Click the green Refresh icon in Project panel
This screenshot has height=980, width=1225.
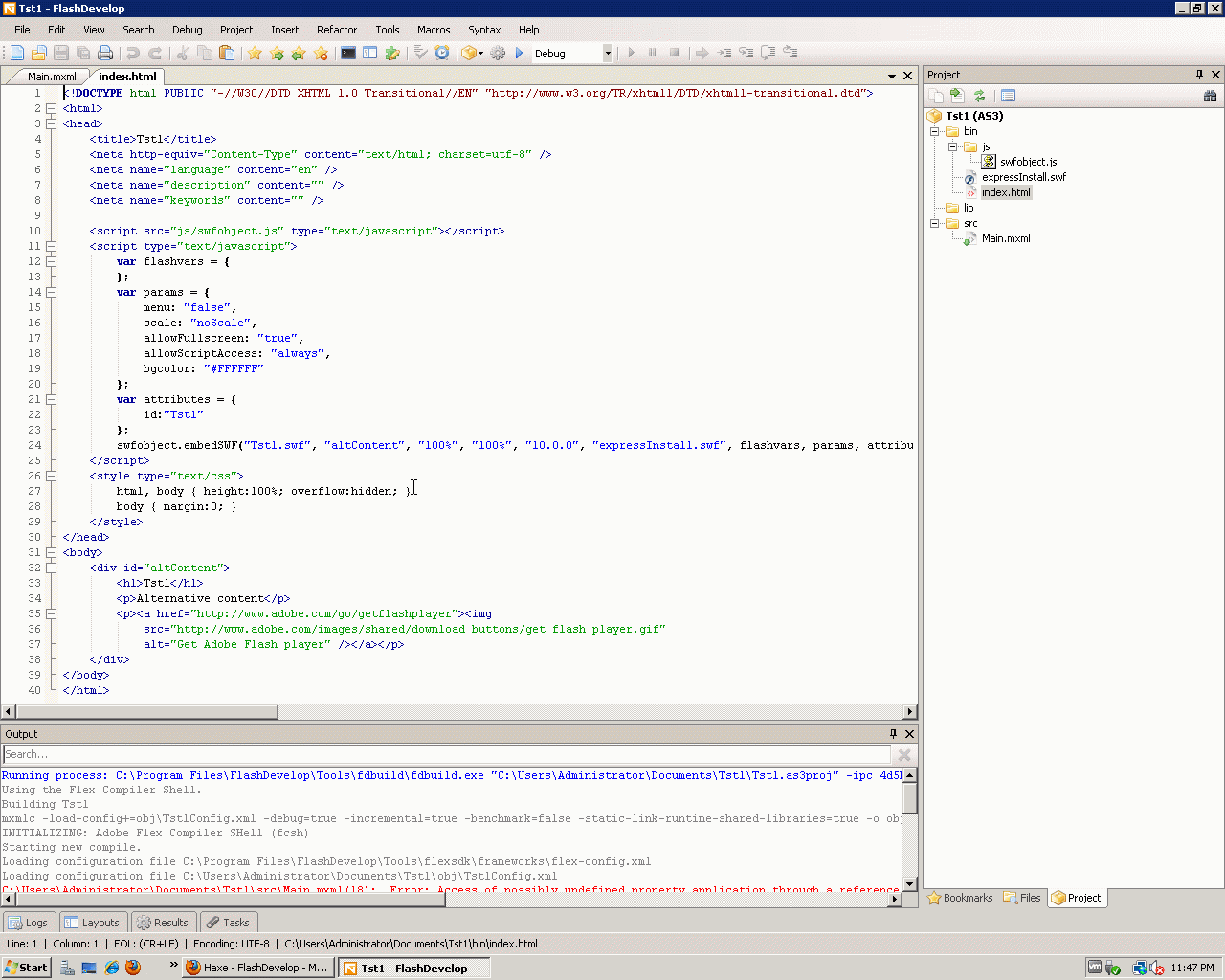pos(979,96)
